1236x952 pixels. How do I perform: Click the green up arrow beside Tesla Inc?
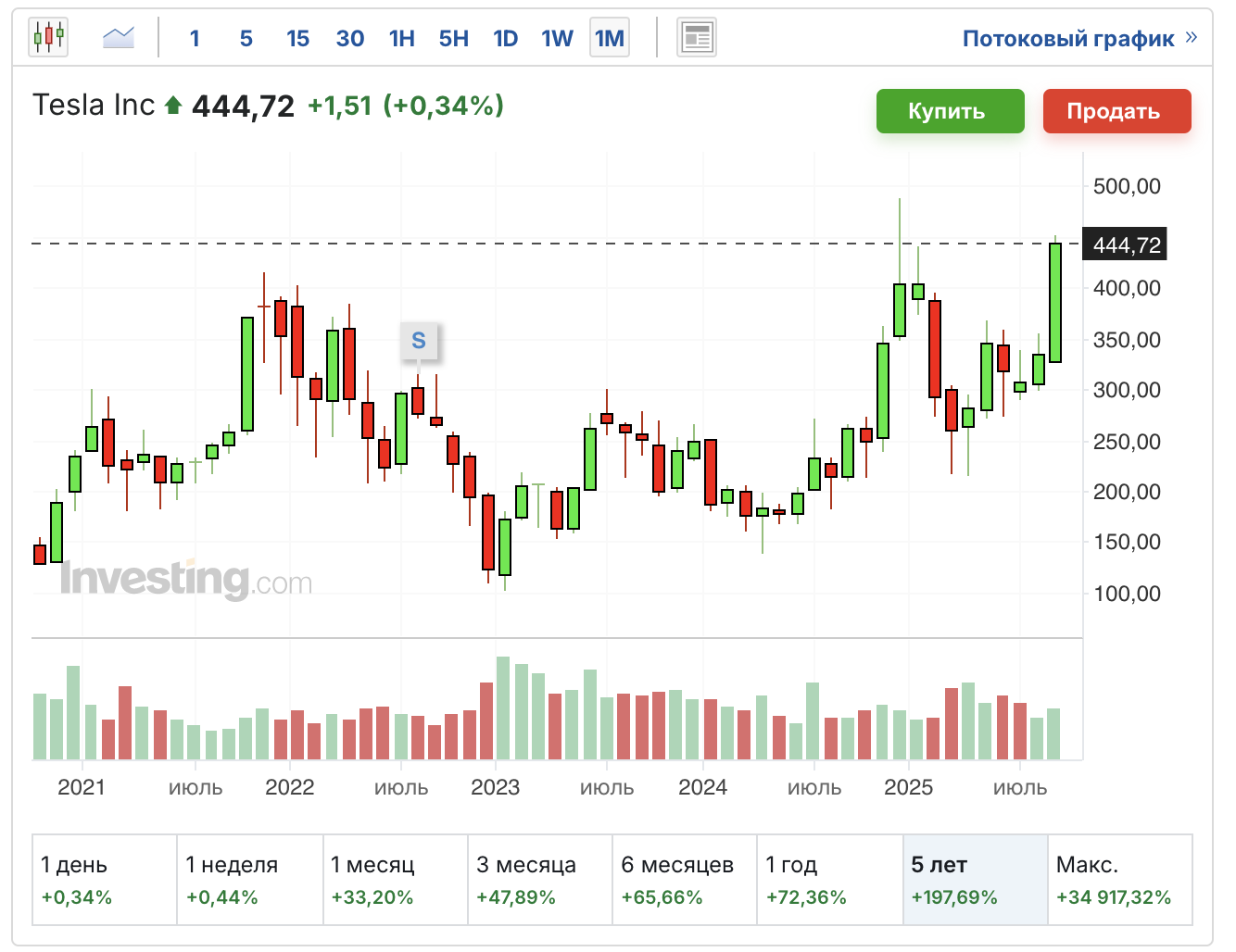pyautogui.click(x=173, y=106)
